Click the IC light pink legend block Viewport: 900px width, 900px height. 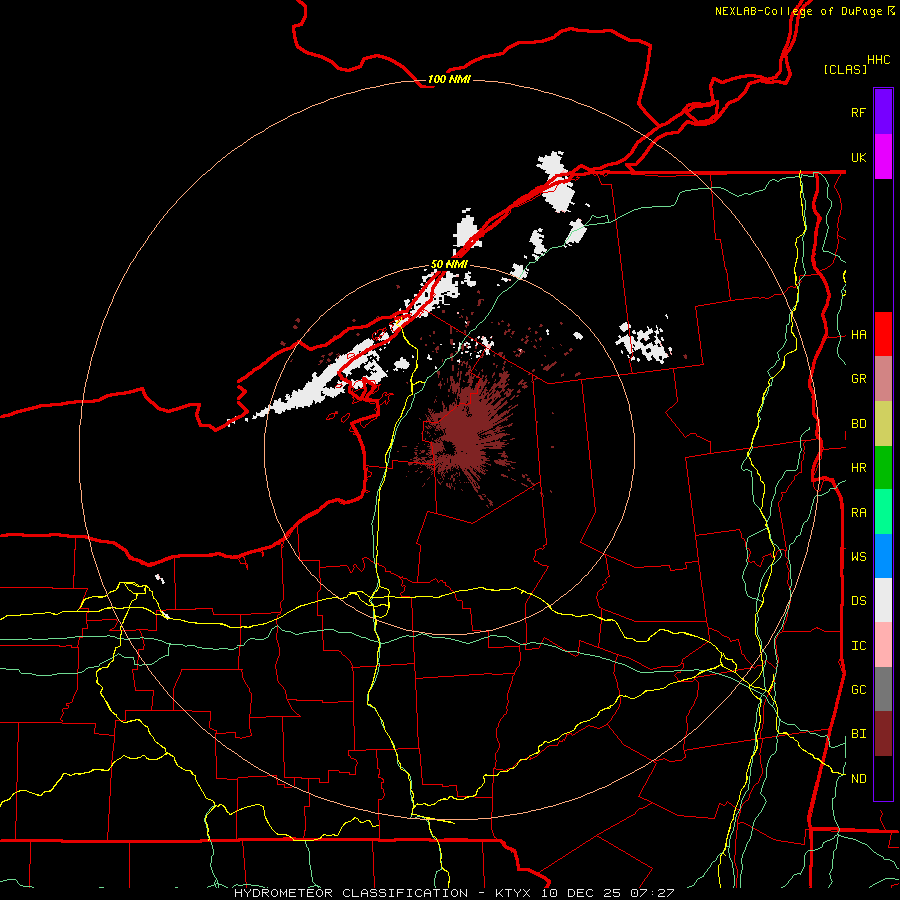tap(883, 645)
